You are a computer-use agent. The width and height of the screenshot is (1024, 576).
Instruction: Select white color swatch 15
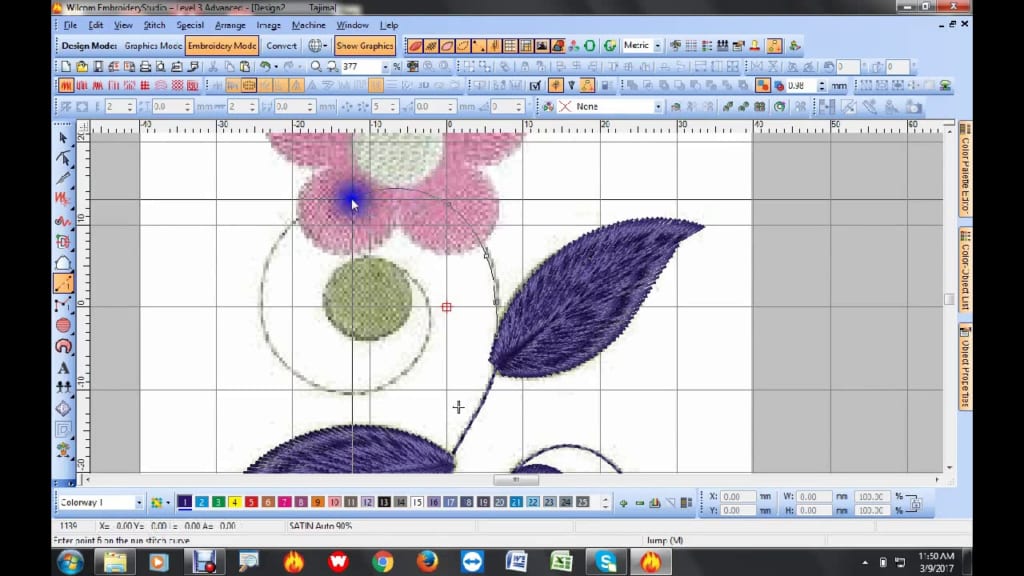pos(417,502)
